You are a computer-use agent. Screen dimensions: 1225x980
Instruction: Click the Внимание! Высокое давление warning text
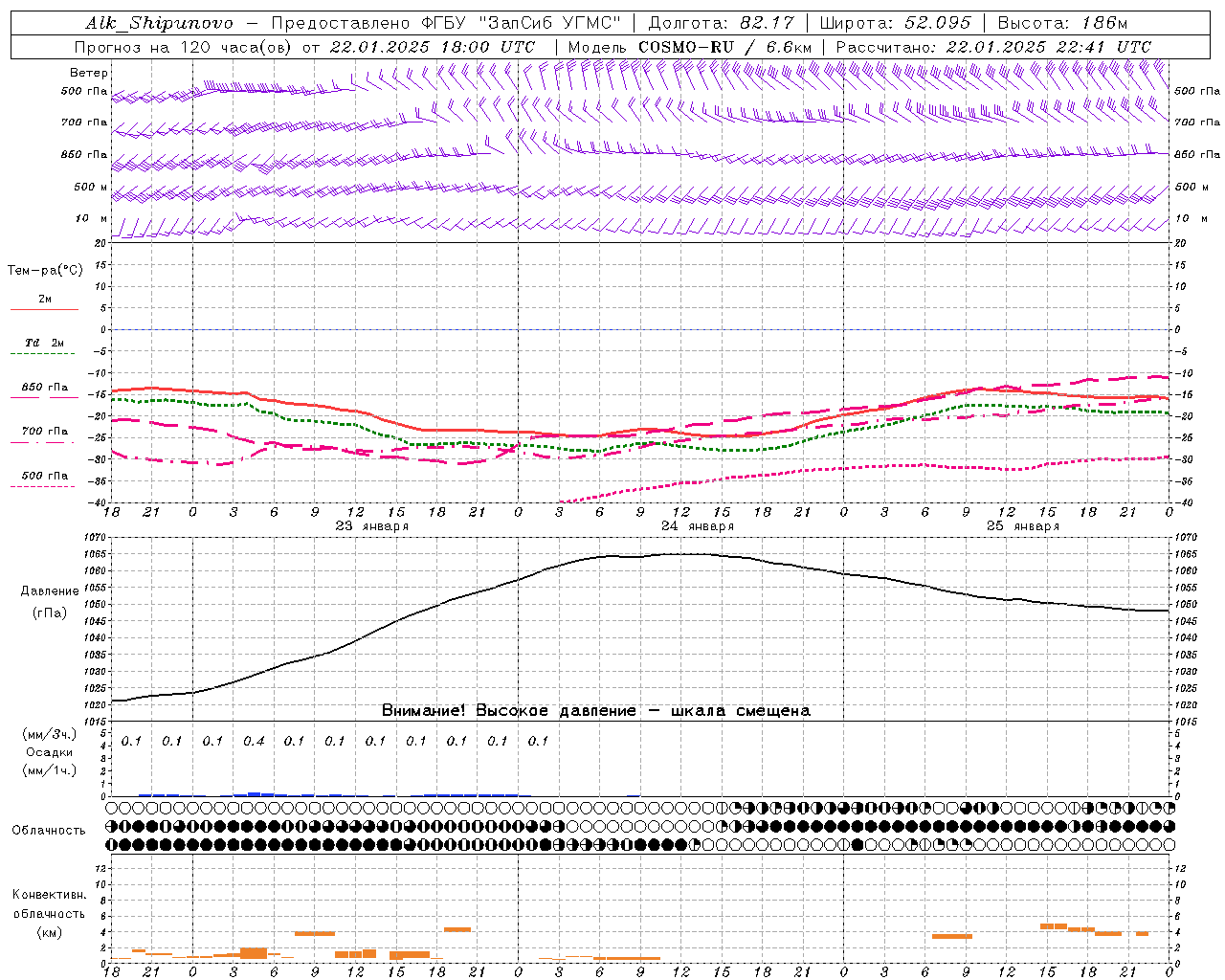point(595,710)
